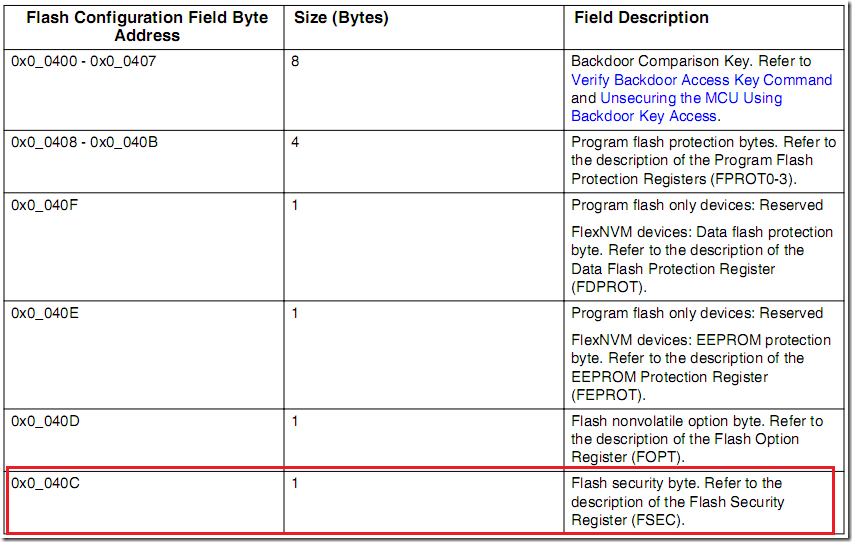The image size is (852, 542).
Task: Click the Backdoor Comparison Key text
Action: (653, 61)
